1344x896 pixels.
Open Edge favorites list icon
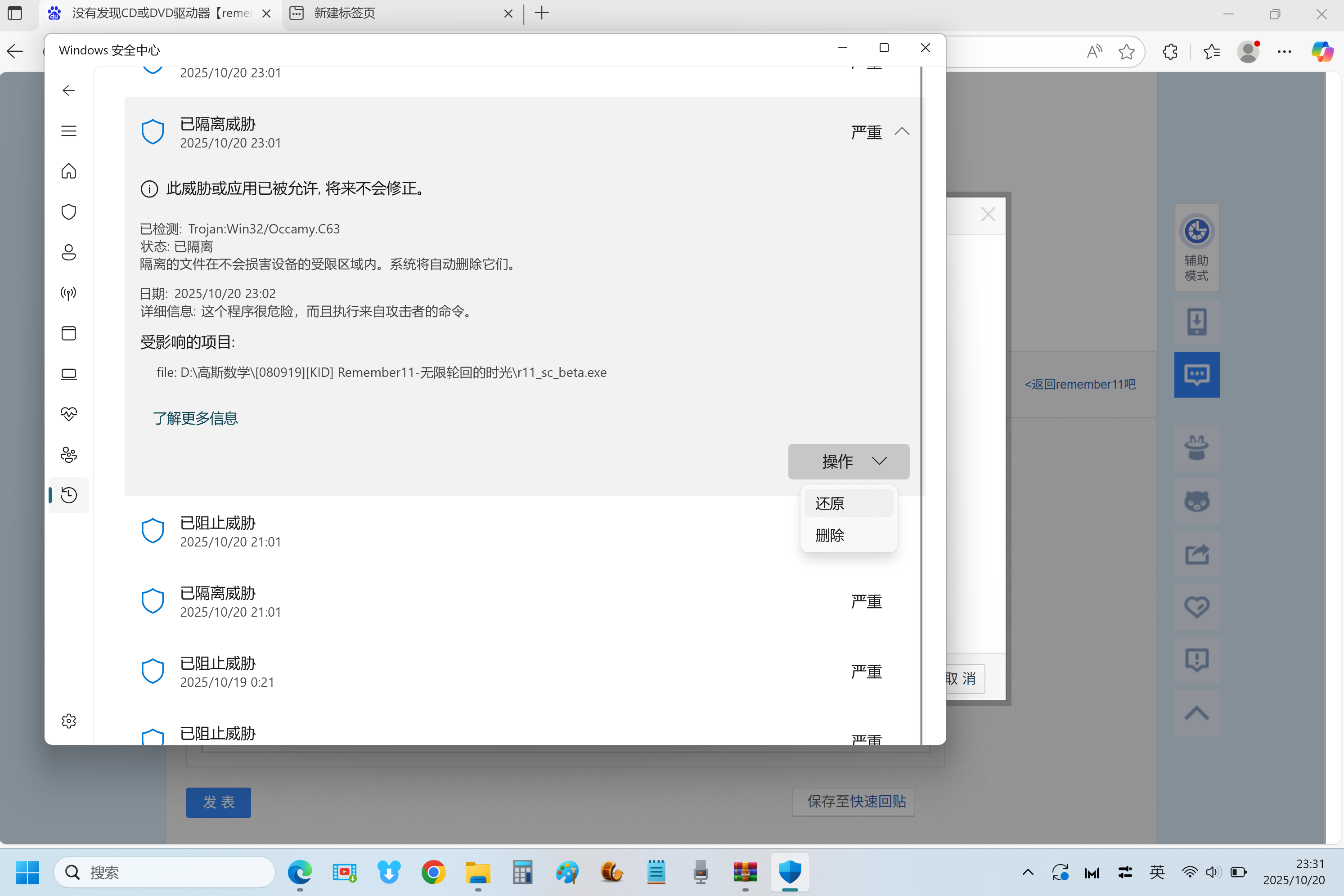[1211, 51]
